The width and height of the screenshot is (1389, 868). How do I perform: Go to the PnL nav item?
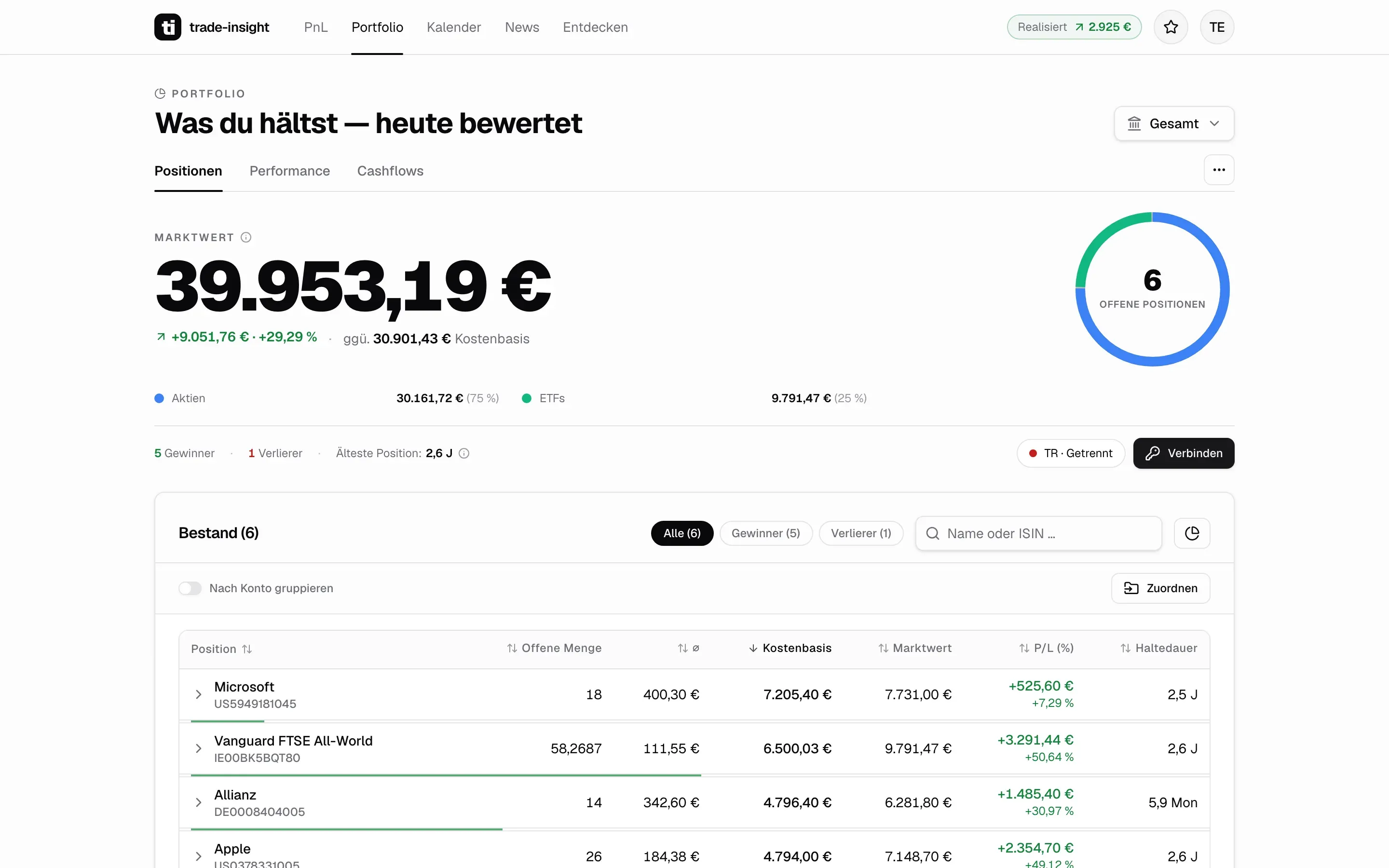pyautogui.click(x=316, y=27)
